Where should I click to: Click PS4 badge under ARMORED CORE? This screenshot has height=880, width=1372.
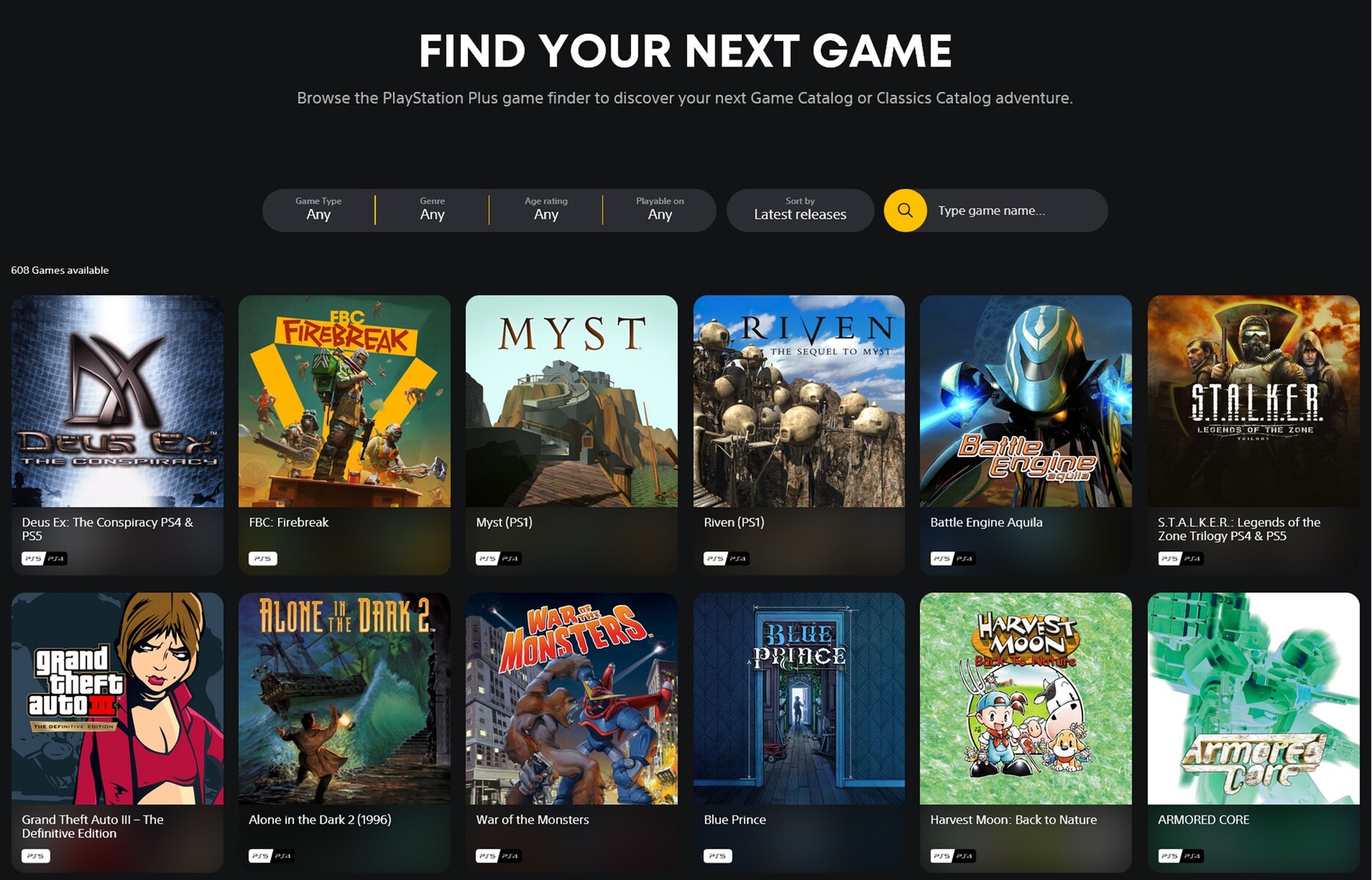point(1192,856)
